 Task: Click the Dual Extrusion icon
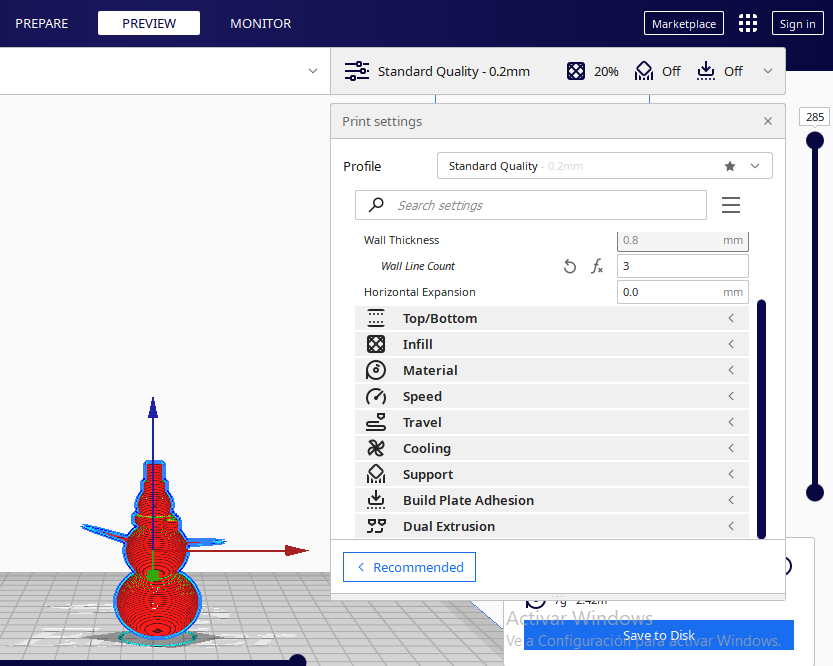tap(376, 526)
